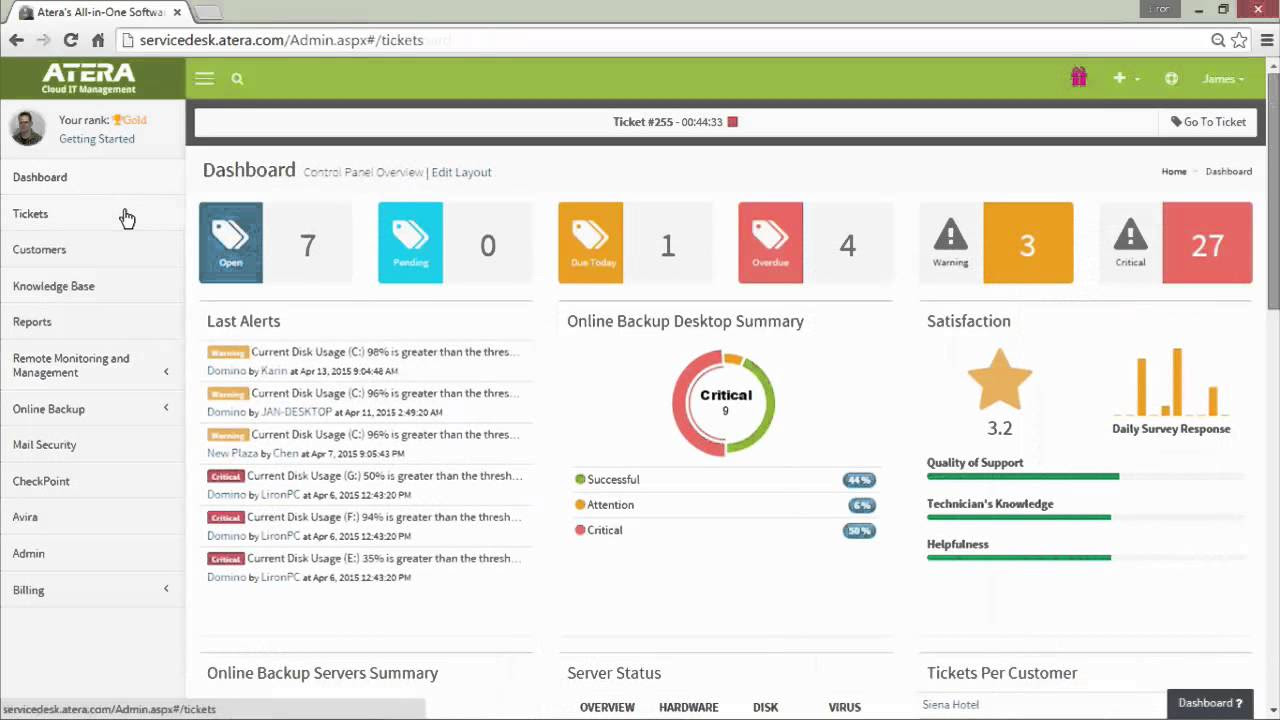Click the Critical backup donut chart
Image resolution: width=1280 pixels, height=720 pixels.
(725, 403)
